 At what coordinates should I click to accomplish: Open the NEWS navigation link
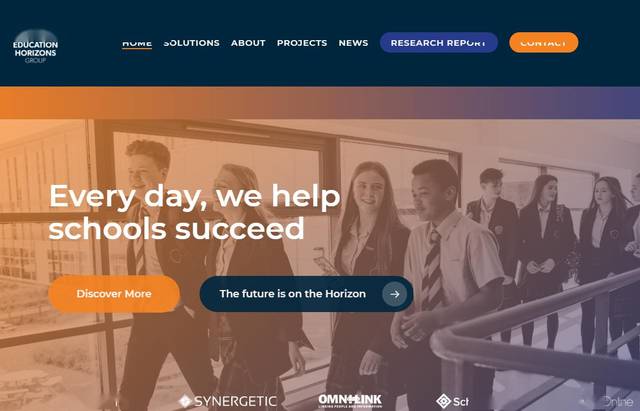click(x=353, y=43)
